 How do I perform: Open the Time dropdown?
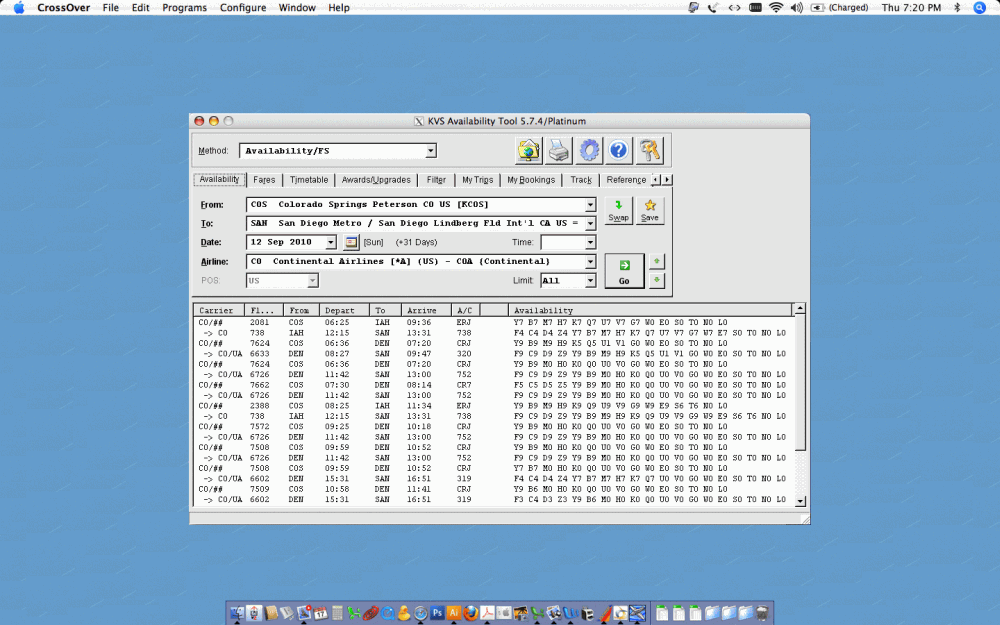(591, 242)
